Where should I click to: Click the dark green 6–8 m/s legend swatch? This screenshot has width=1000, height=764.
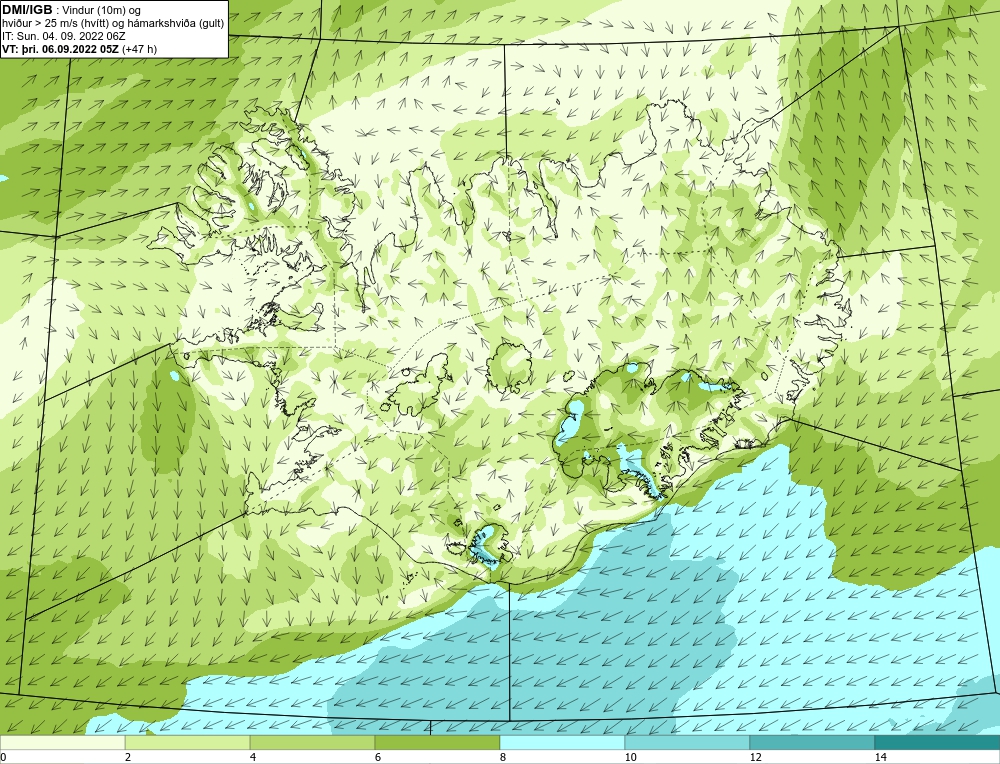(438, 742)
